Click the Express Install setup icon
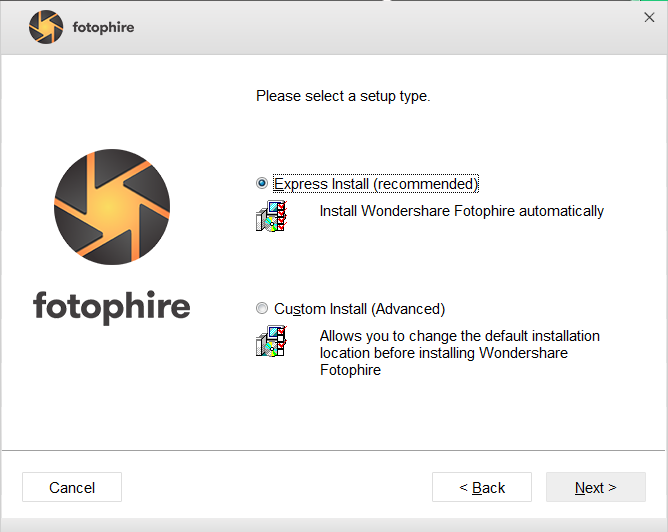 tap(271, 216)
